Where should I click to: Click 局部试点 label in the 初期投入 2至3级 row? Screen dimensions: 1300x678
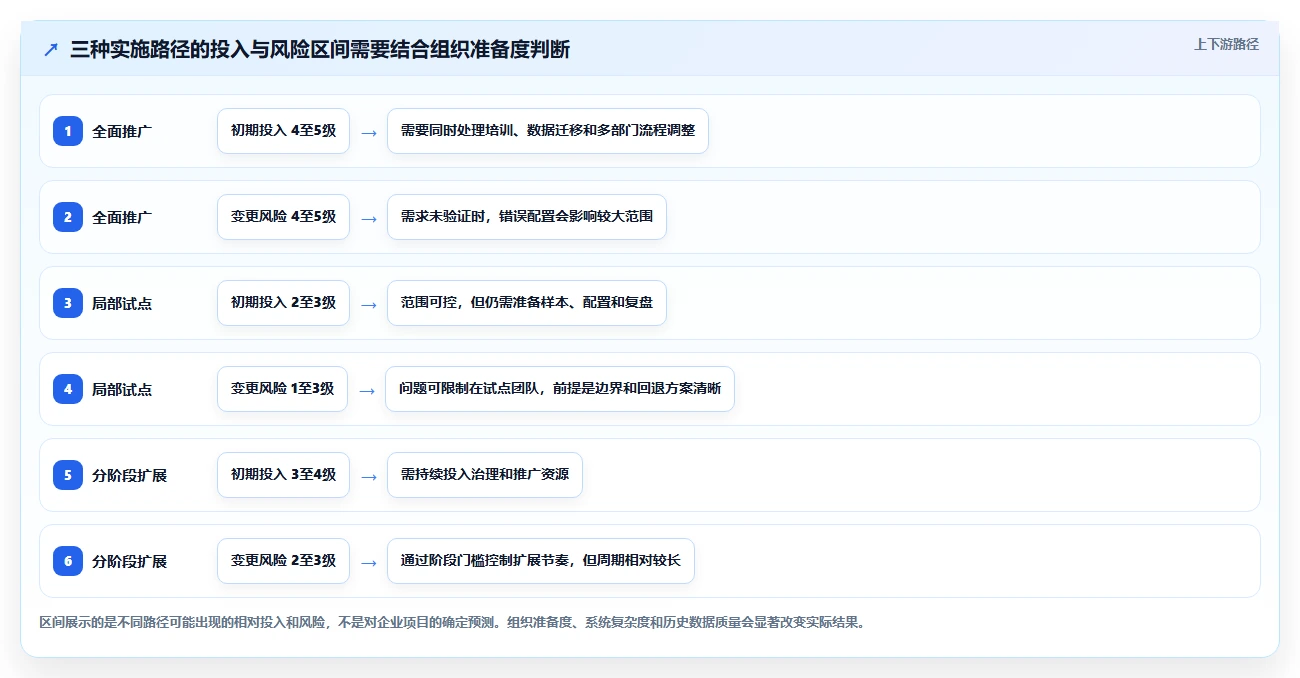tap(122, 303)
